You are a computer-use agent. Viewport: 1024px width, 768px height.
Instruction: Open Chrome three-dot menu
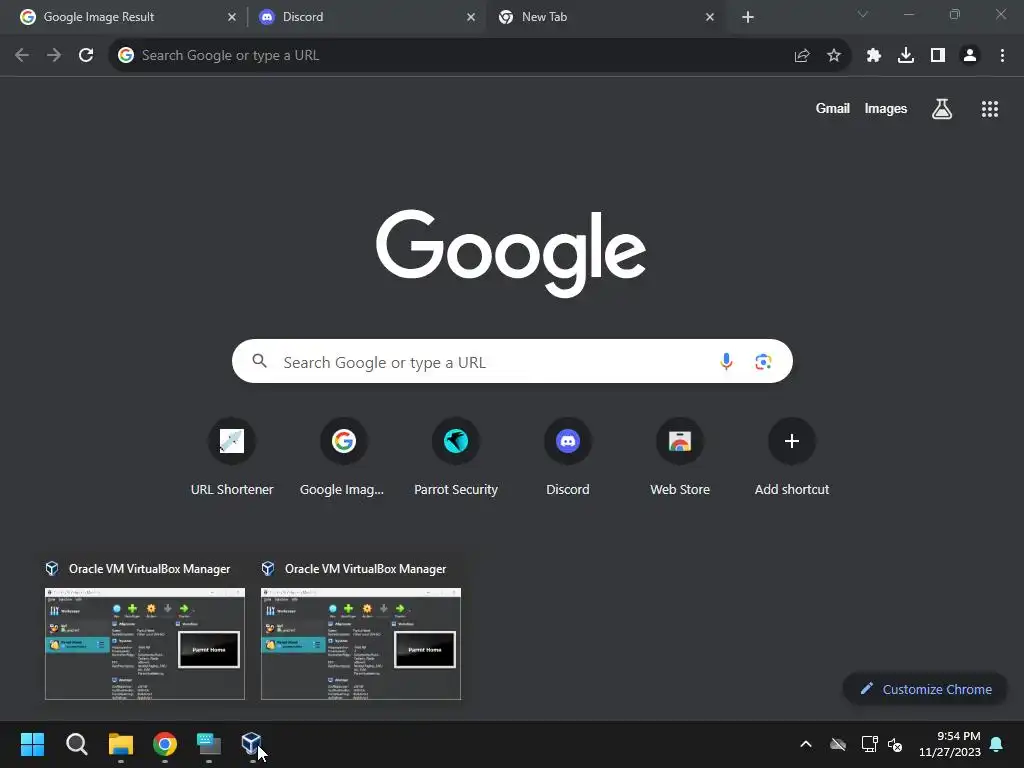click(x=1002, y=56)
